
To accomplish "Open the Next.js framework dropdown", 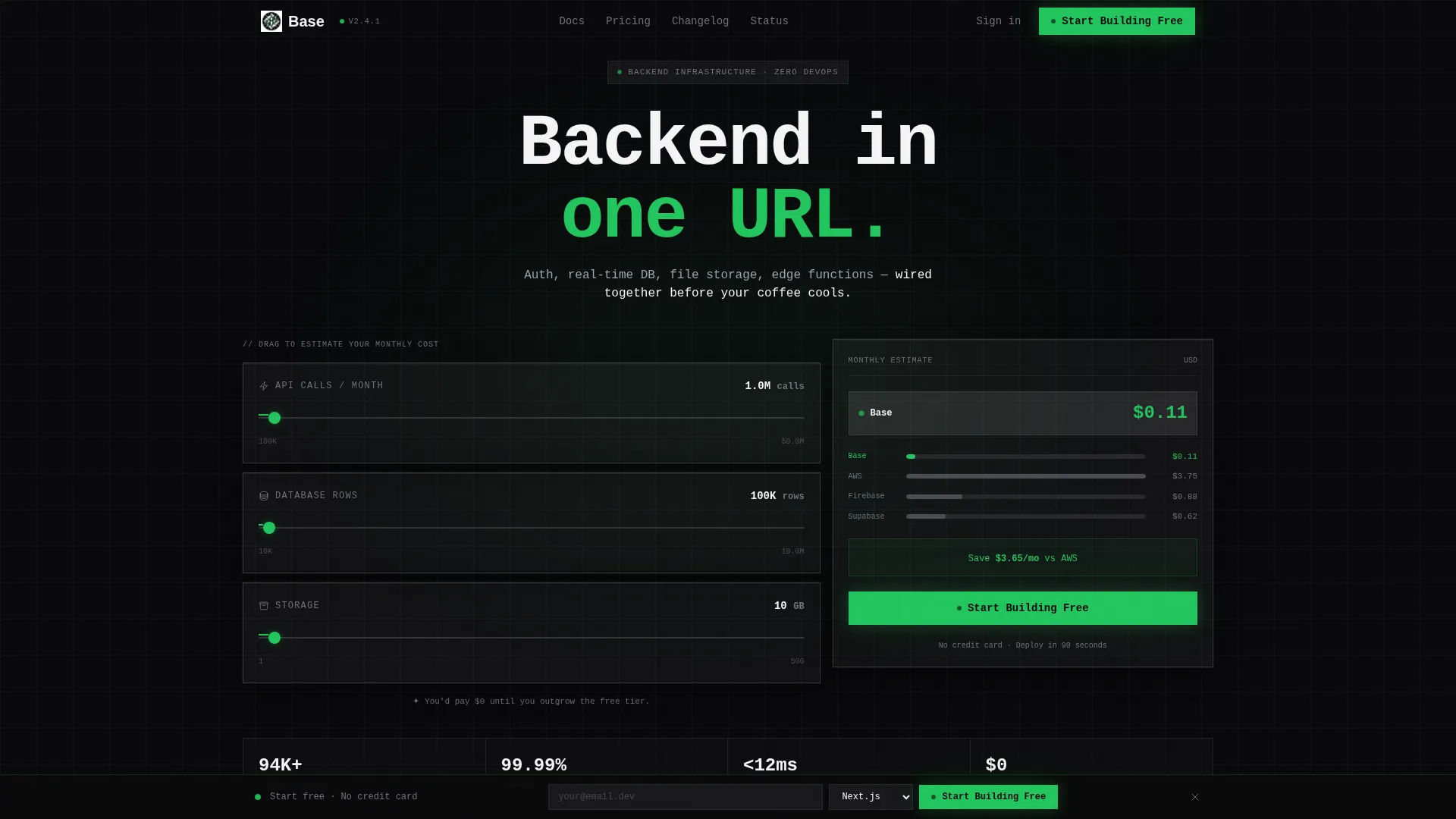I will [871, 797].
